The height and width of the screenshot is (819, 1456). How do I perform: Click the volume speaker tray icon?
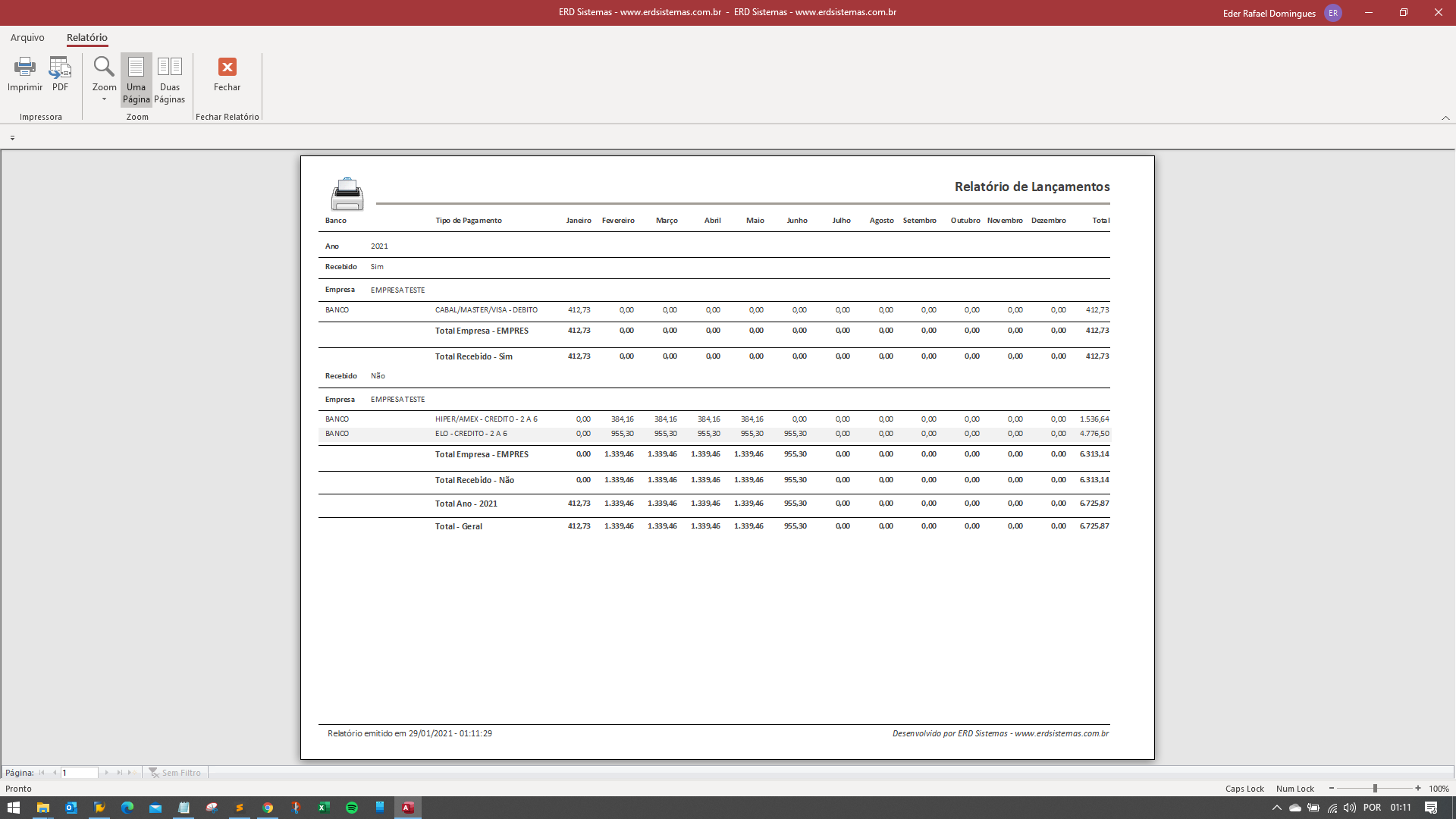(x=1350, y=808)
